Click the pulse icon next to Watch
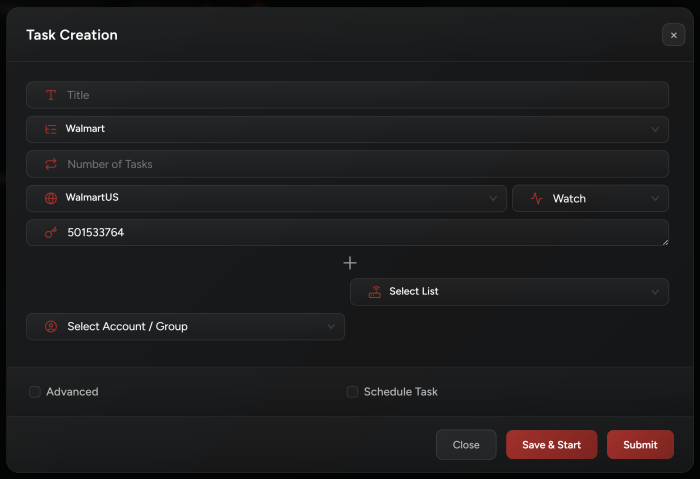 (x=537, y=198)
